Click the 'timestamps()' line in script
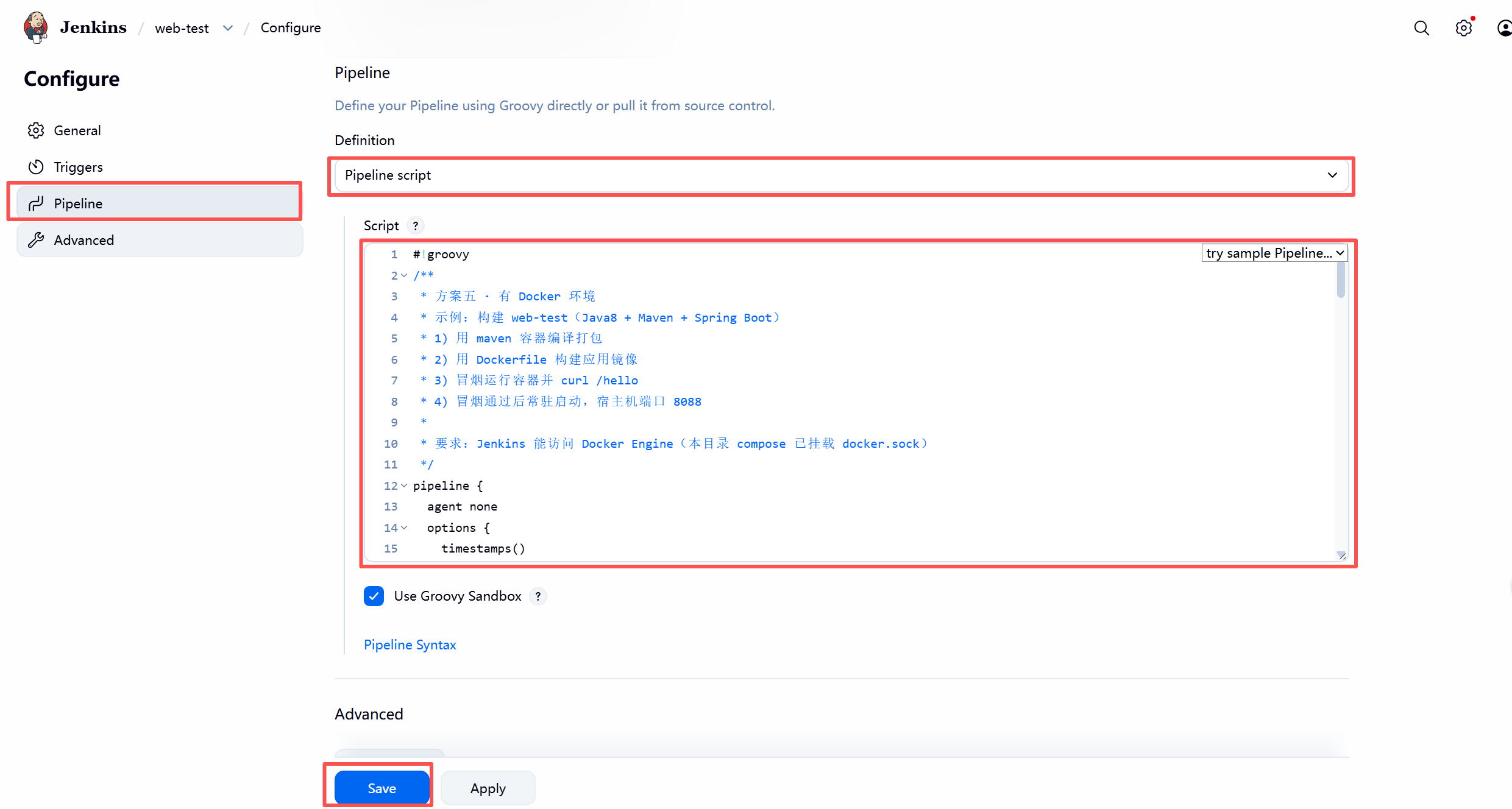This screenshot has height=809, width=1512. pyautogui.click(x=483, y=548)
